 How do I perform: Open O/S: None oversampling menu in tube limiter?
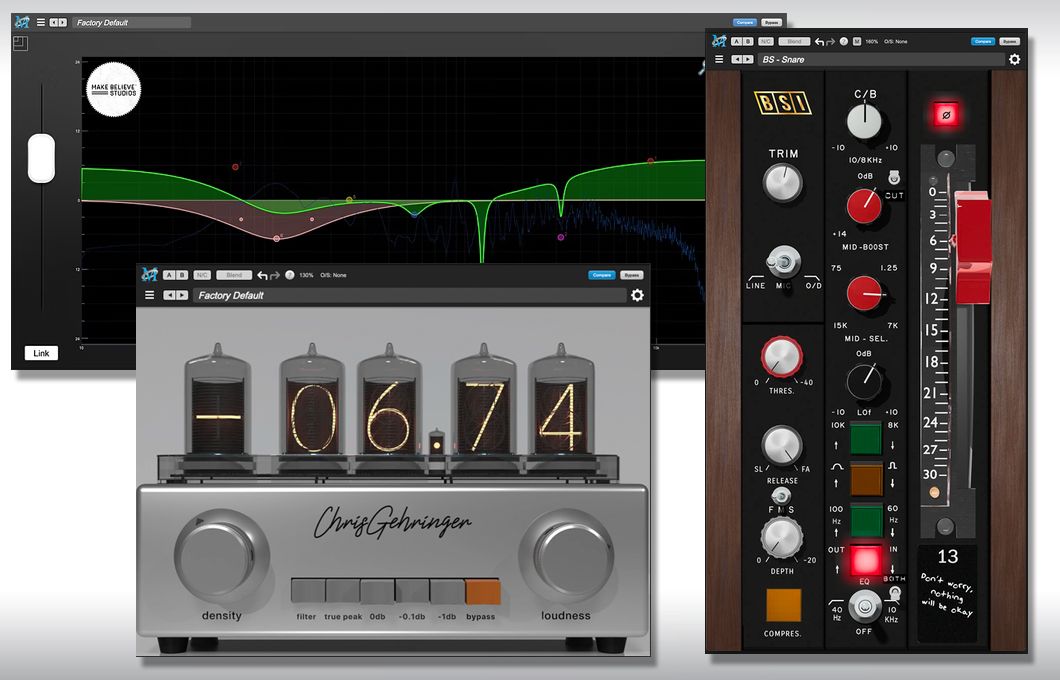333,275
